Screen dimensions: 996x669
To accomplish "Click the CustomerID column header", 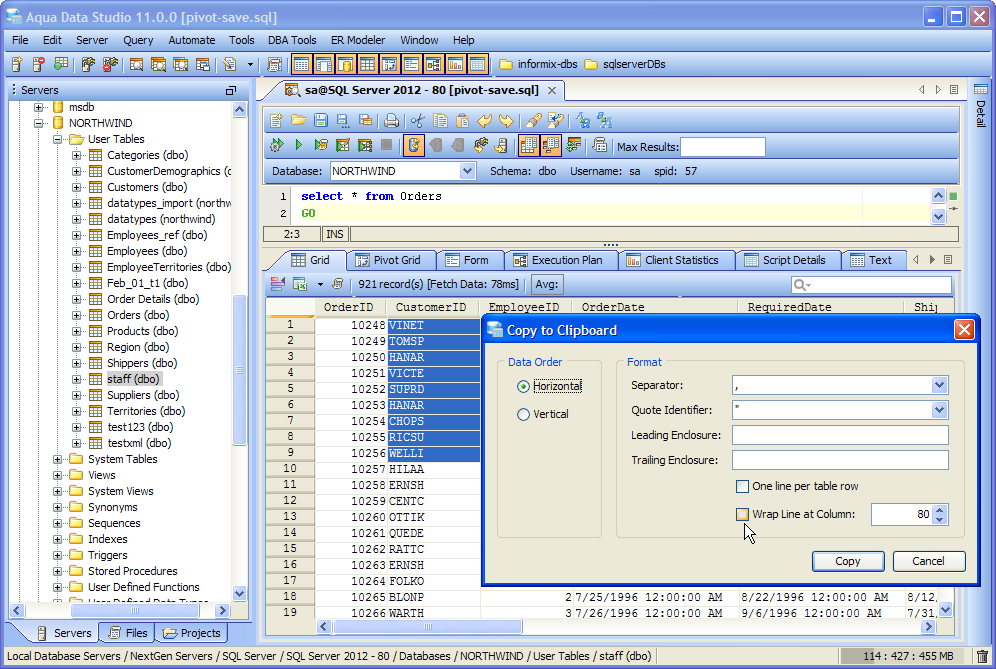I will click(431, 307).
